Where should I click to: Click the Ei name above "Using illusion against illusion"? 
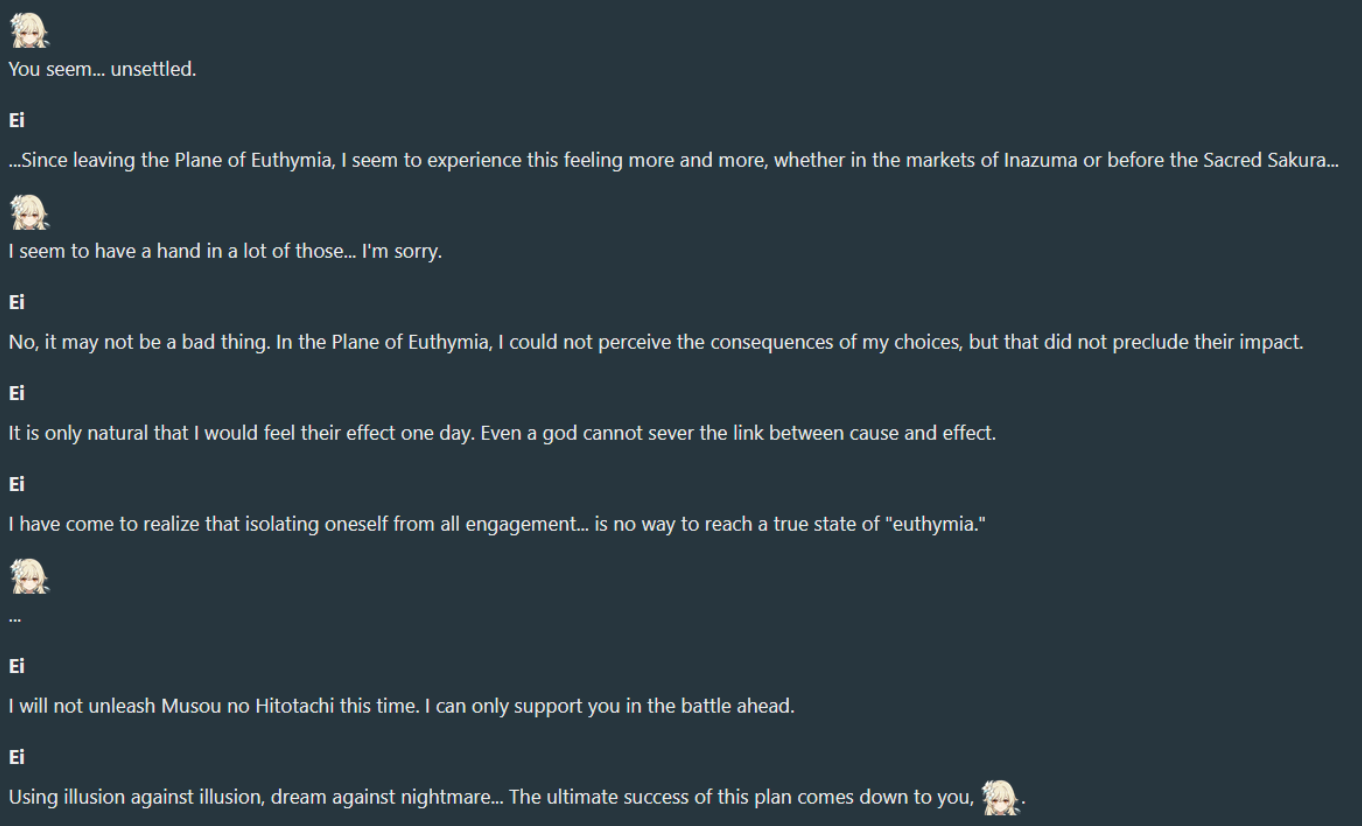tap(17, 757)
